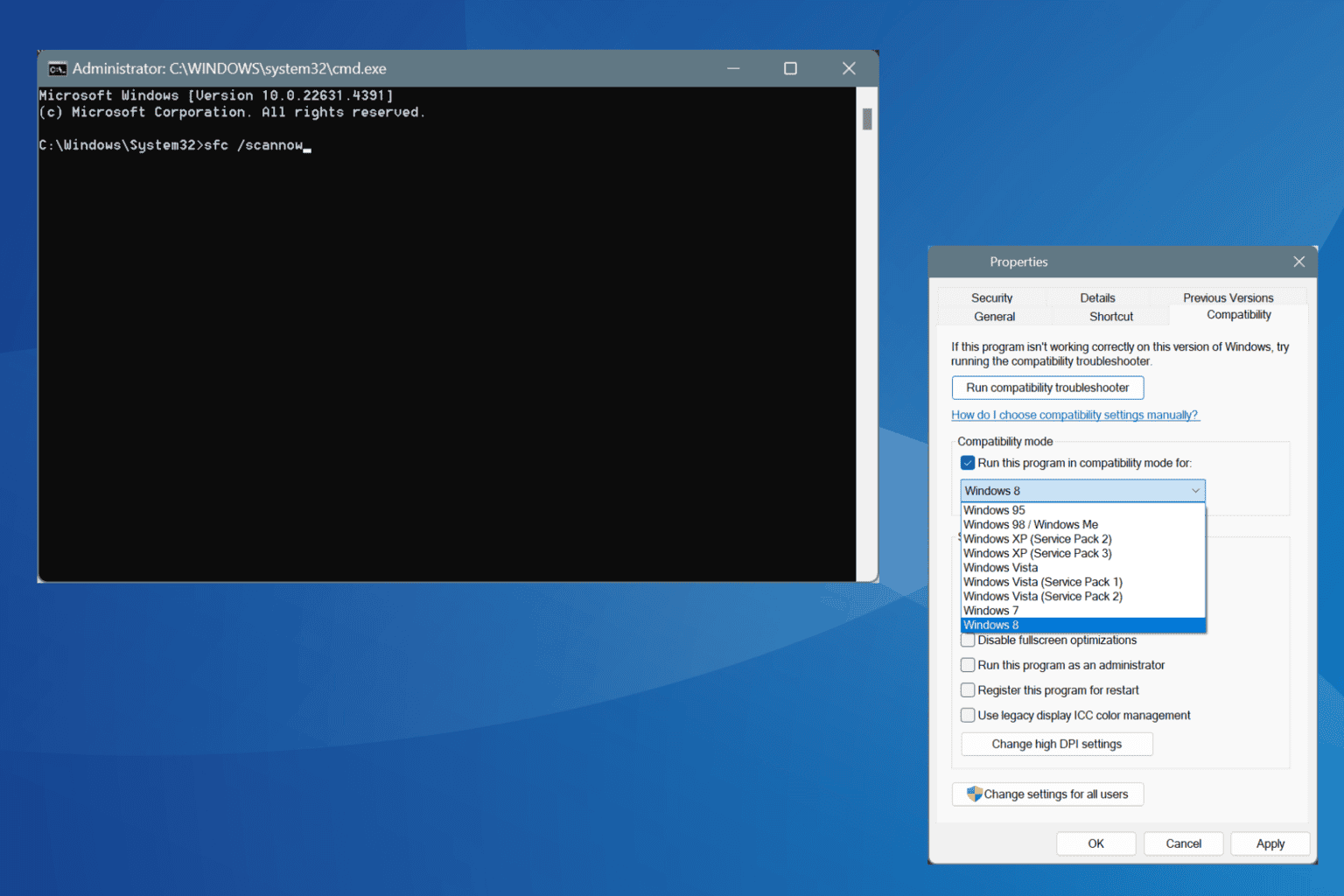Click the Microsoft Corporation copyright line
The width and height of the screenshot is (1344, 896).
(x=232, y=112)
